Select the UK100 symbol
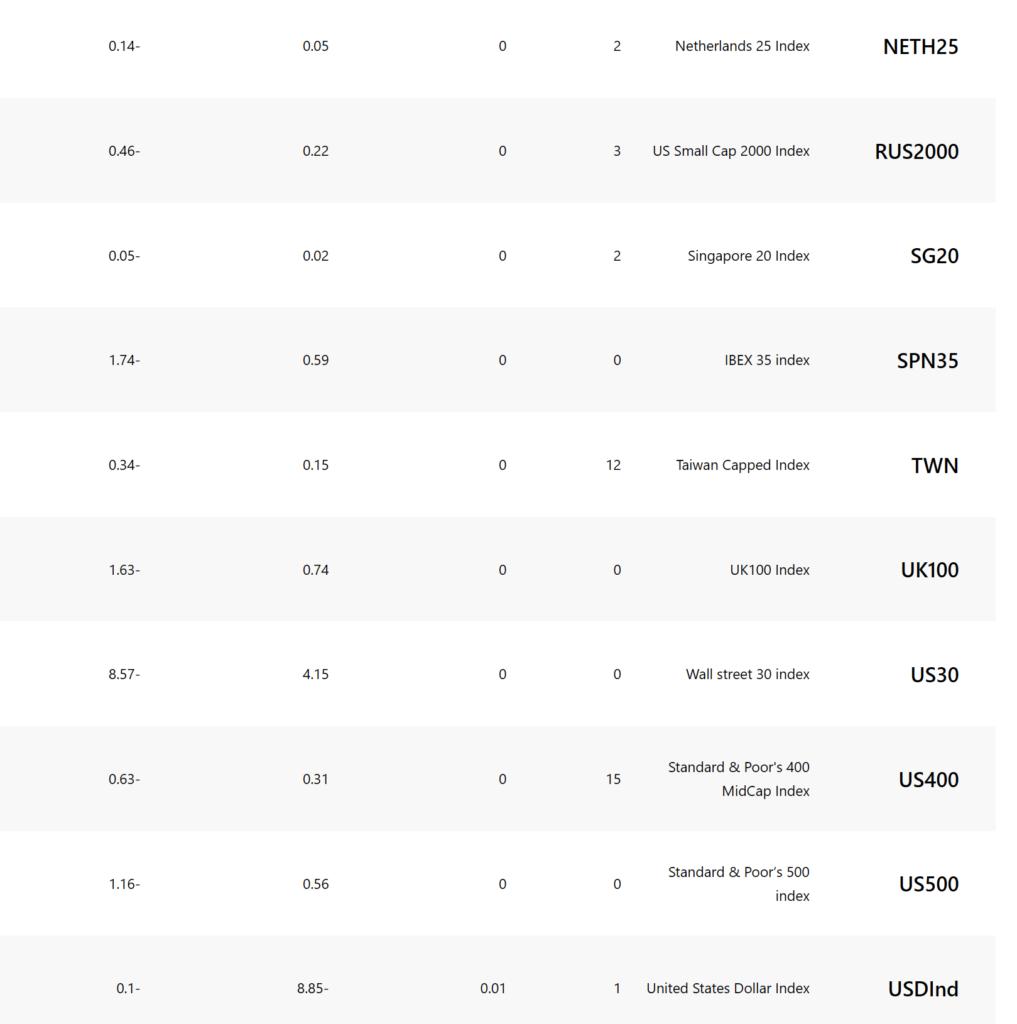 click(929, 570)
